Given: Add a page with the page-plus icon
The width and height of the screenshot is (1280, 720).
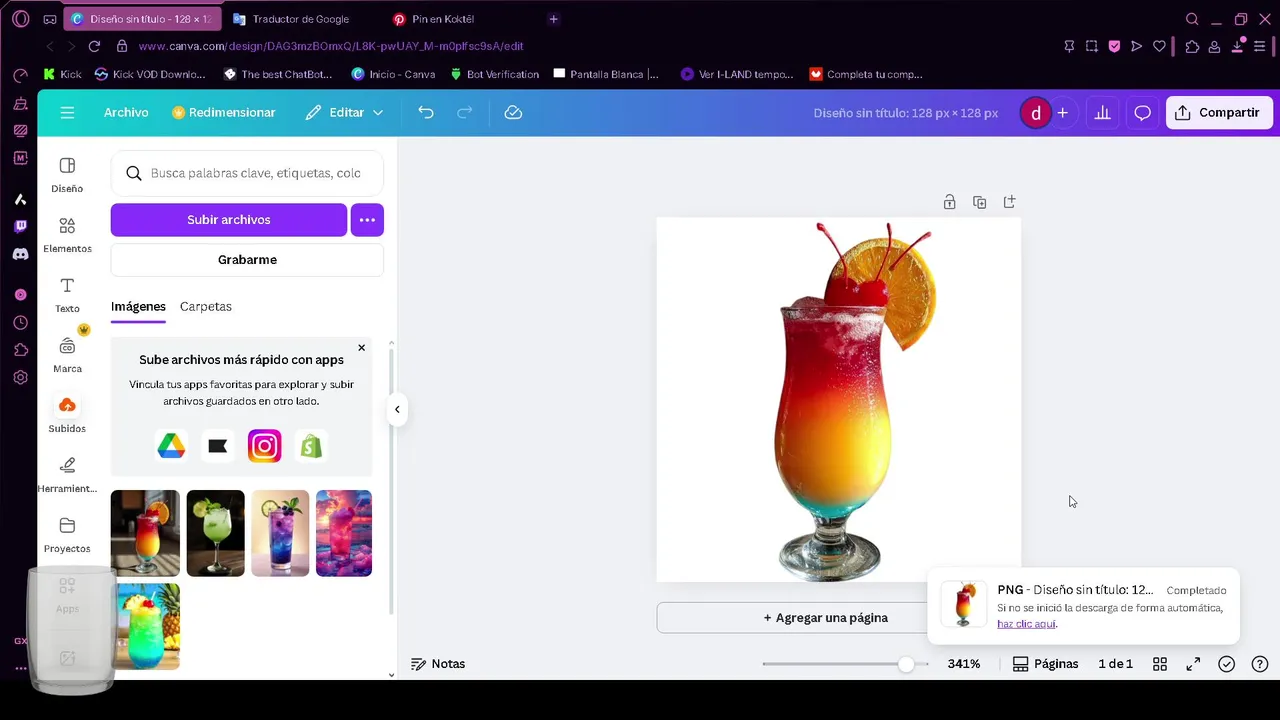Looking at the screenshot, I should (x=1009, y=202).
